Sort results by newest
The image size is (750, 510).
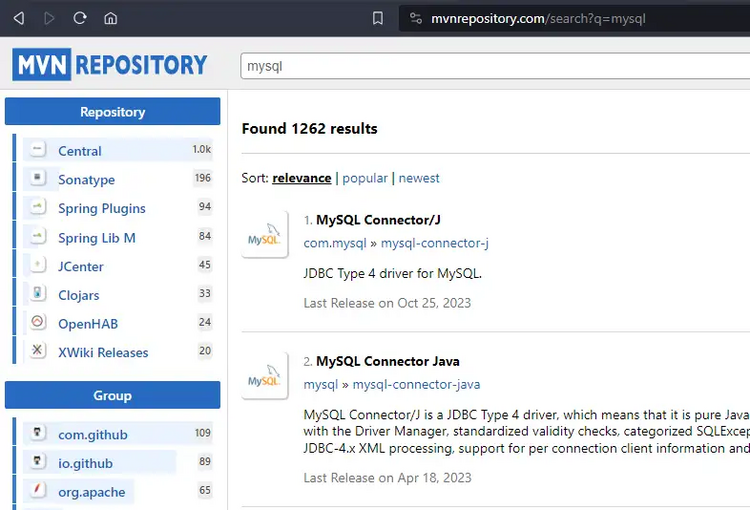419,178
